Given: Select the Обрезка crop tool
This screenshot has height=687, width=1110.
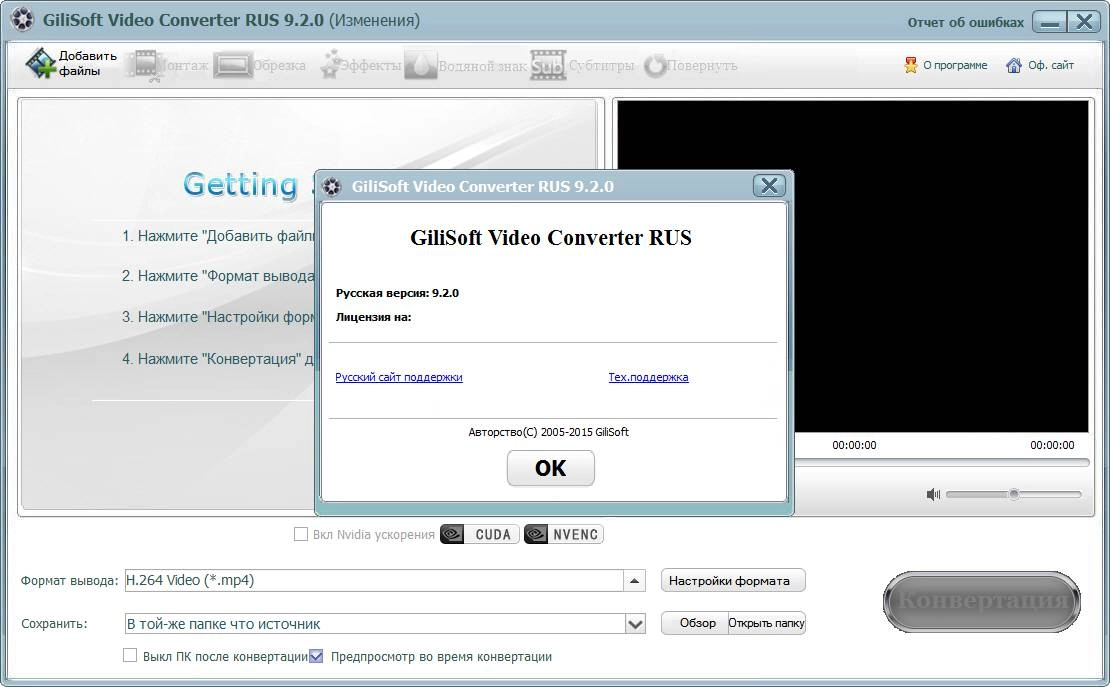Looking at the screenshot, I should [260, 65].
